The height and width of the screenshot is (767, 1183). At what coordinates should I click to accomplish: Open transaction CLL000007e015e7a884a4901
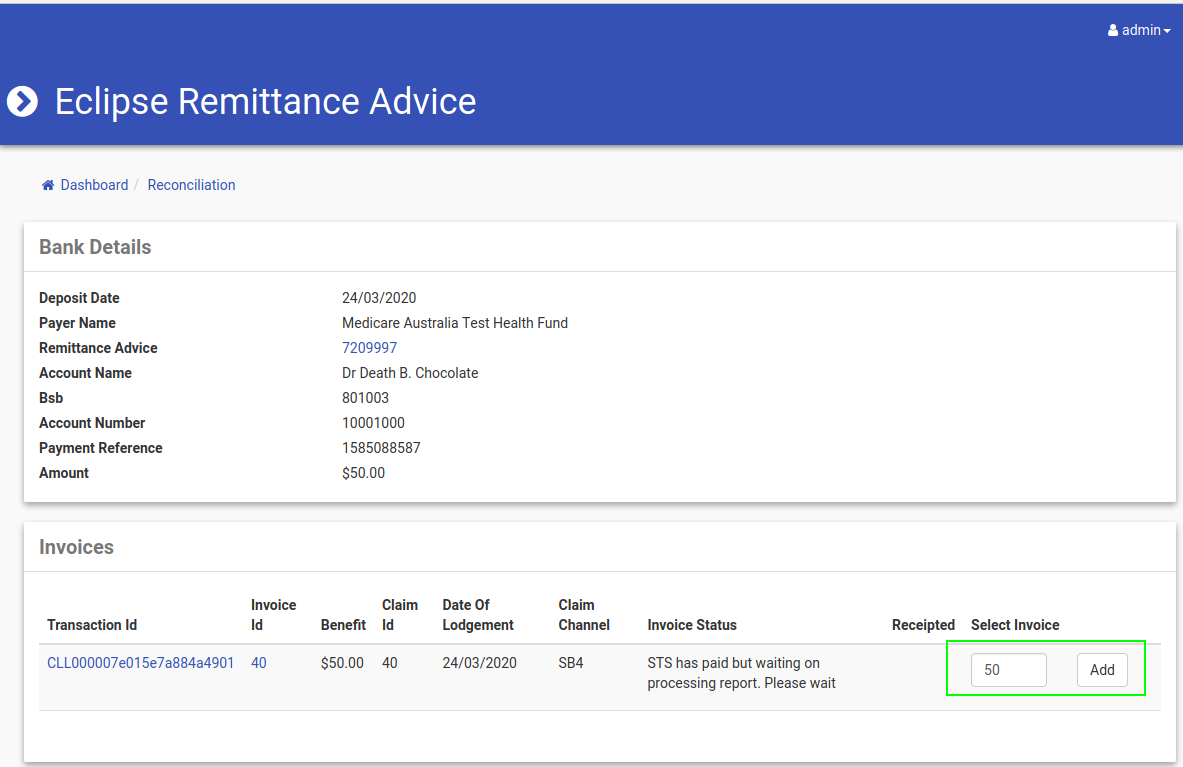coord(140,663)
